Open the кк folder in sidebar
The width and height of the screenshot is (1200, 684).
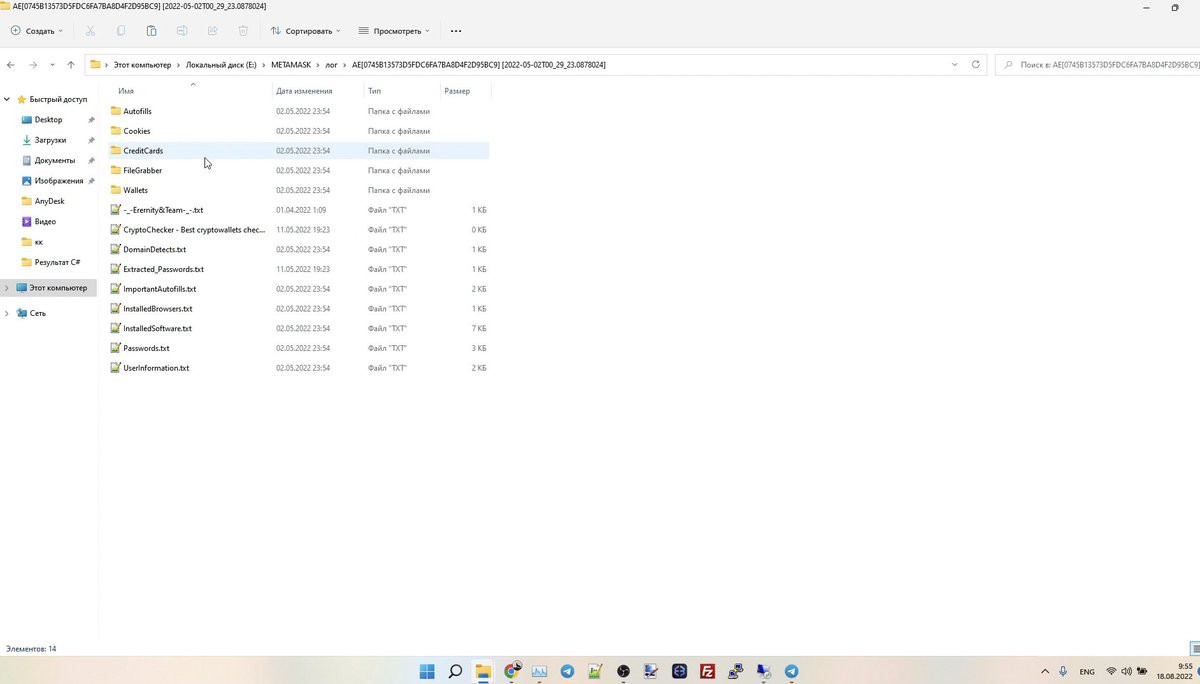pyautogui.click(x=38, y=242)
